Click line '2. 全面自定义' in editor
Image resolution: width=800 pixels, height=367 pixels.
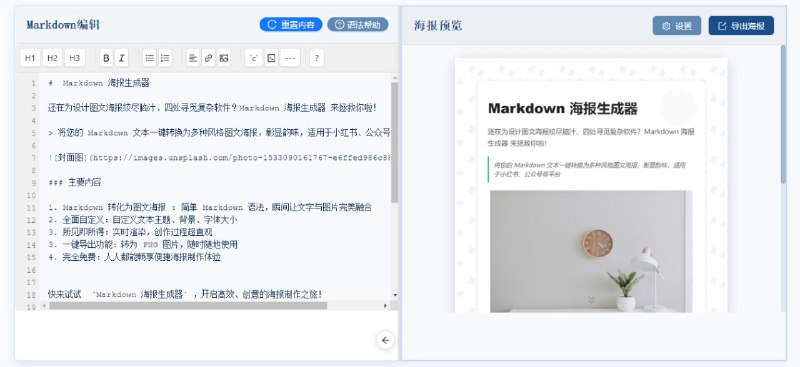tap(143, 220)
